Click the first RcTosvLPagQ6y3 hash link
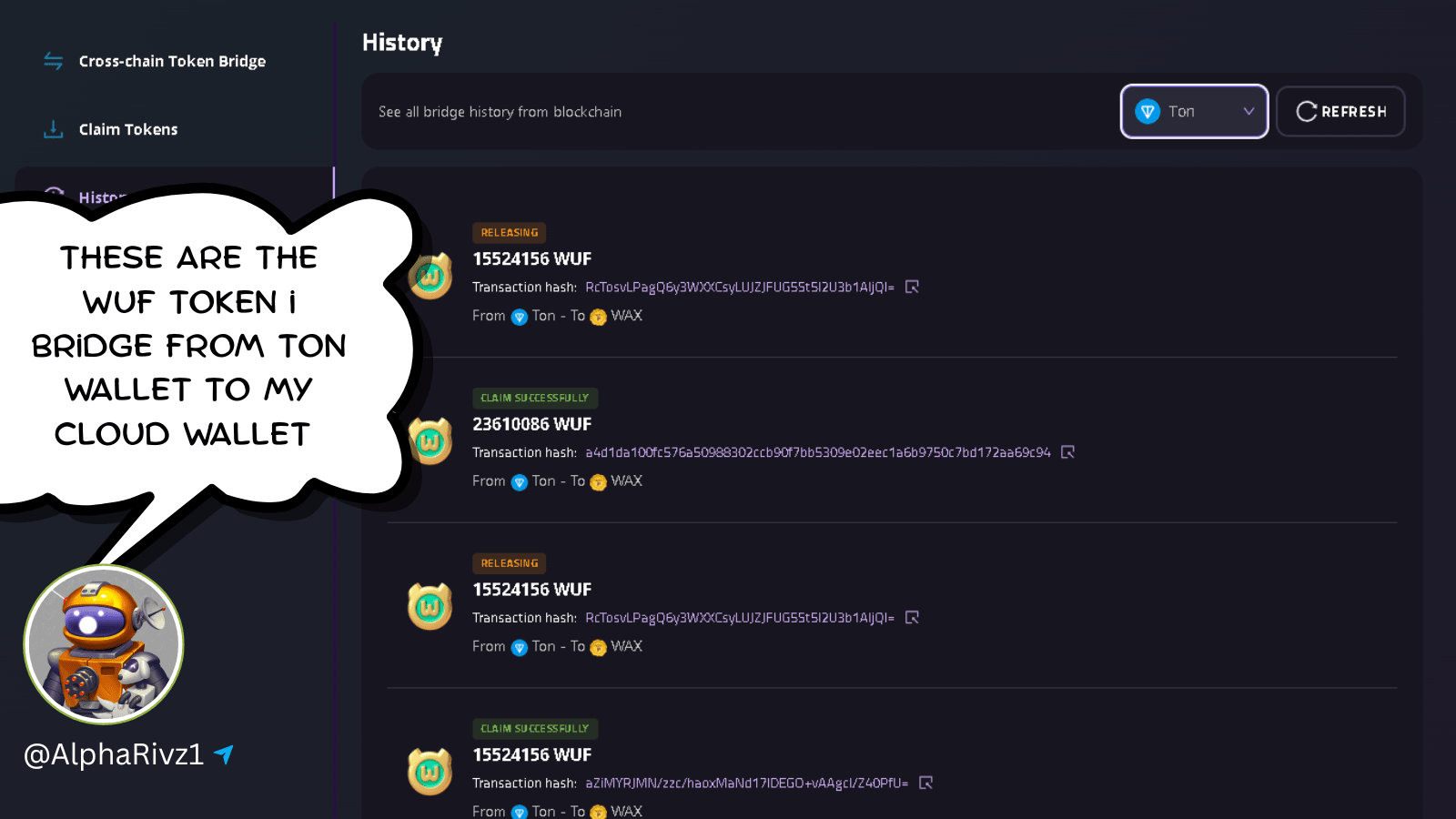Viewport: 1456px width, 819px height. (739, 287)
